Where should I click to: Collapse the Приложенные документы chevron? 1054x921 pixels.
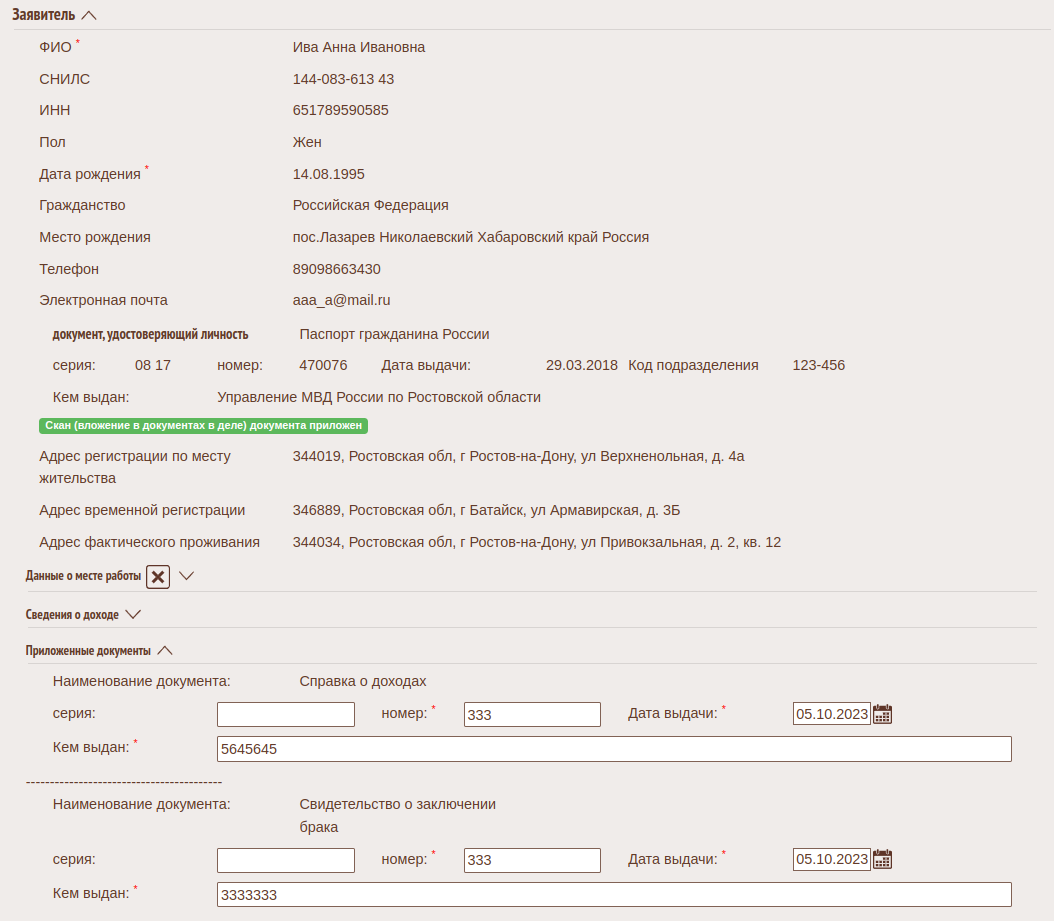point(166,651)
